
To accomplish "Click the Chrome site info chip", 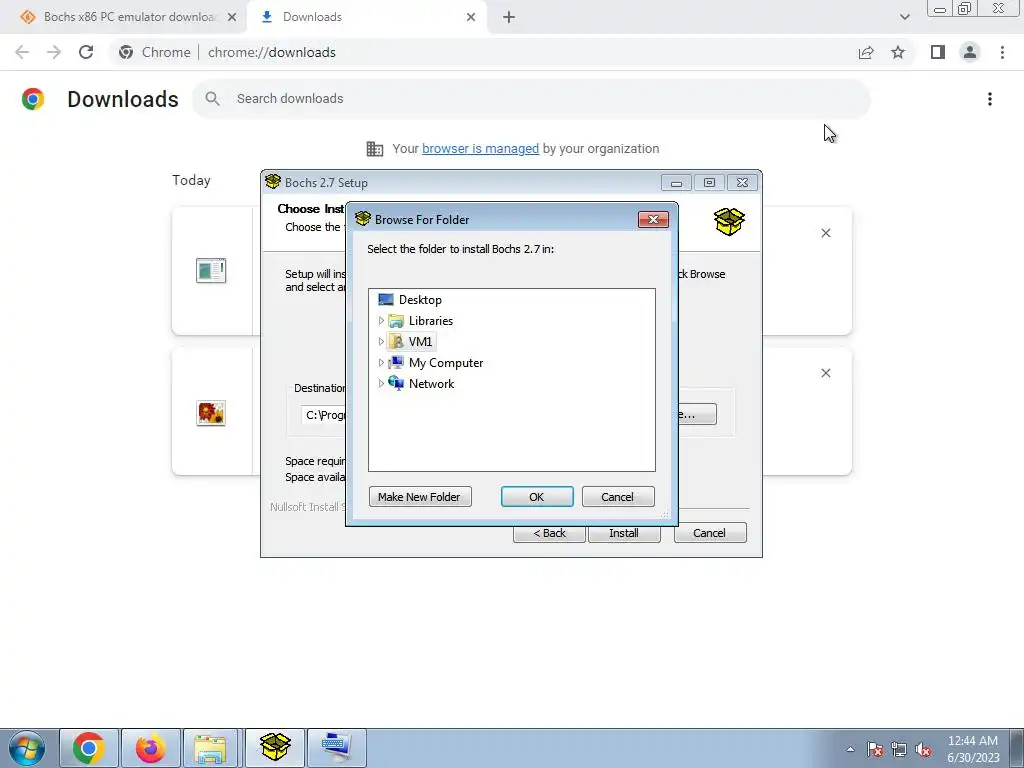I will click(x=155, y=52).
